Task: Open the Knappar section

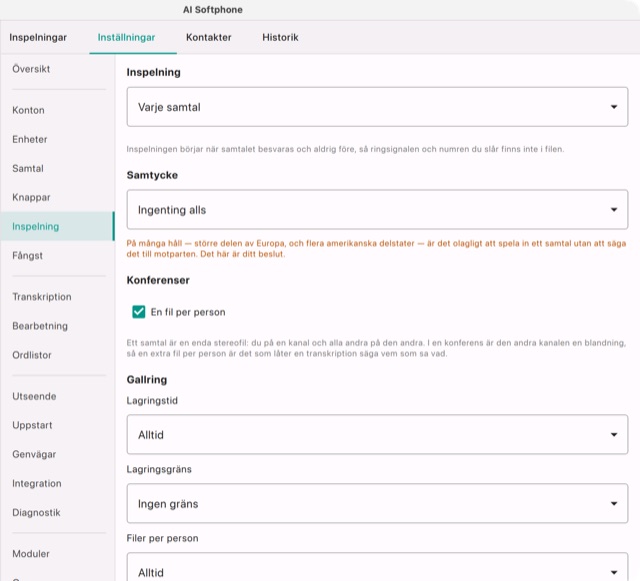Action: pos(57,197)
